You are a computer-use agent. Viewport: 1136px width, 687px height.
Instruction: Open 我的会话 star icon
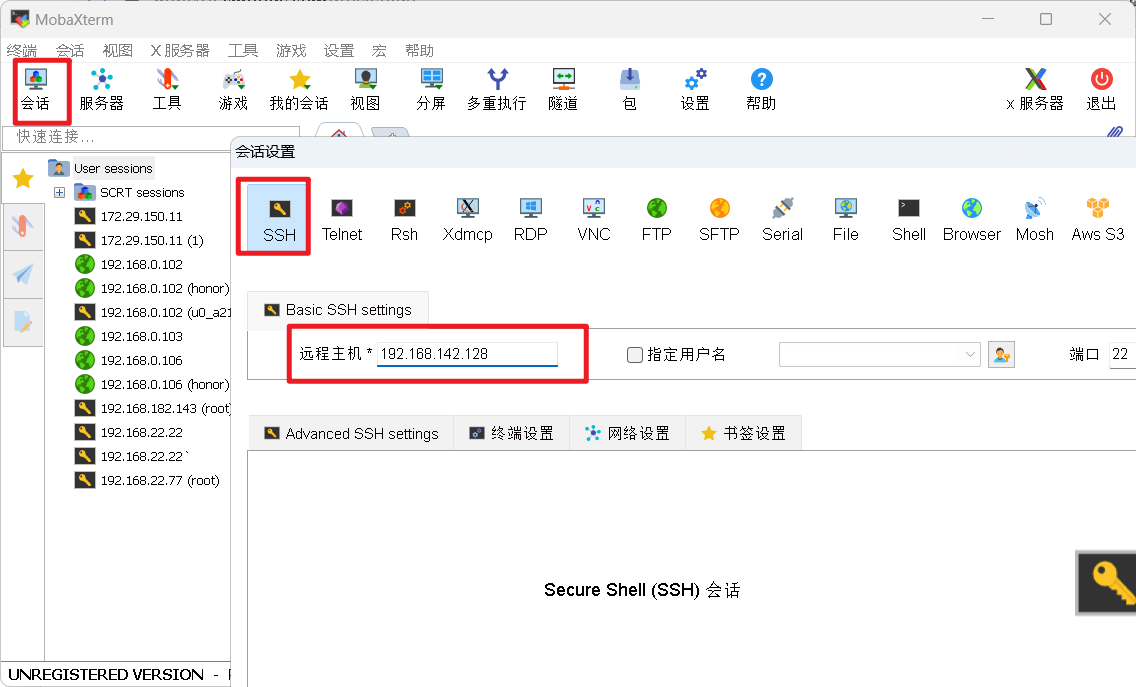[x=299, y=91]
